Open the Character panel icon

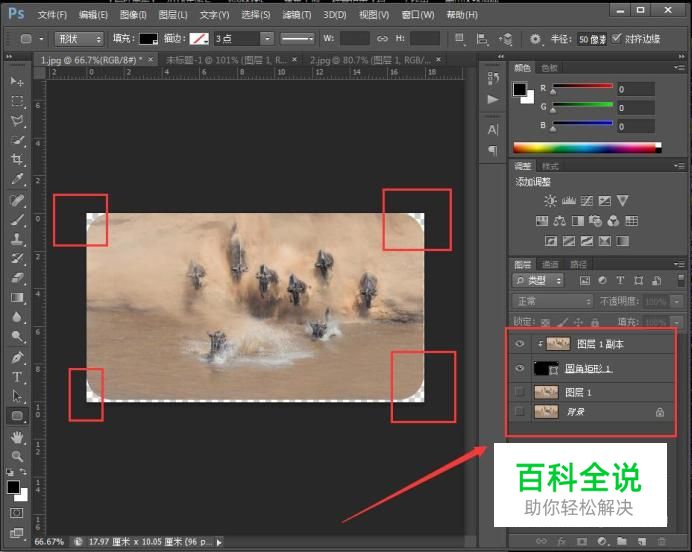(x=492, y=130)
